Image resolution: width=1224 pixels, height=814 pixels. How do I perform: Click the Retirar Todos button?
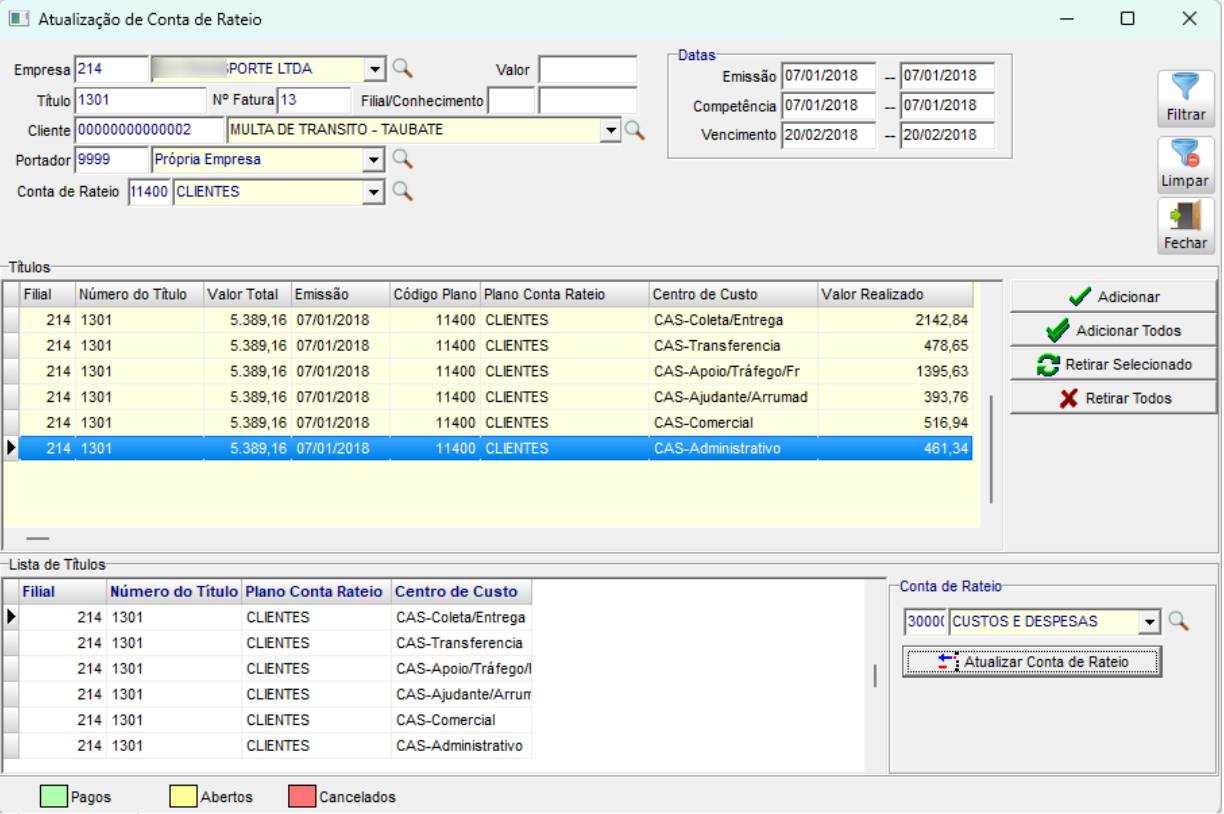click(1114, 398)
